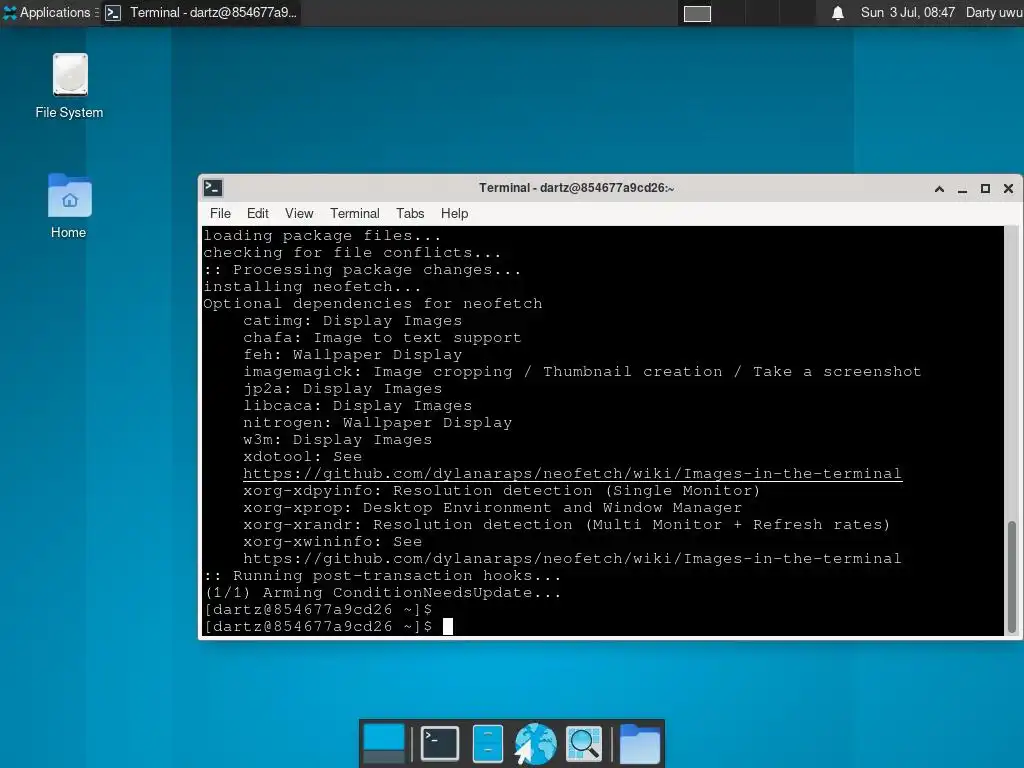Open the notification bell icon
The image size is (1024, 768).
coord(838,13)
